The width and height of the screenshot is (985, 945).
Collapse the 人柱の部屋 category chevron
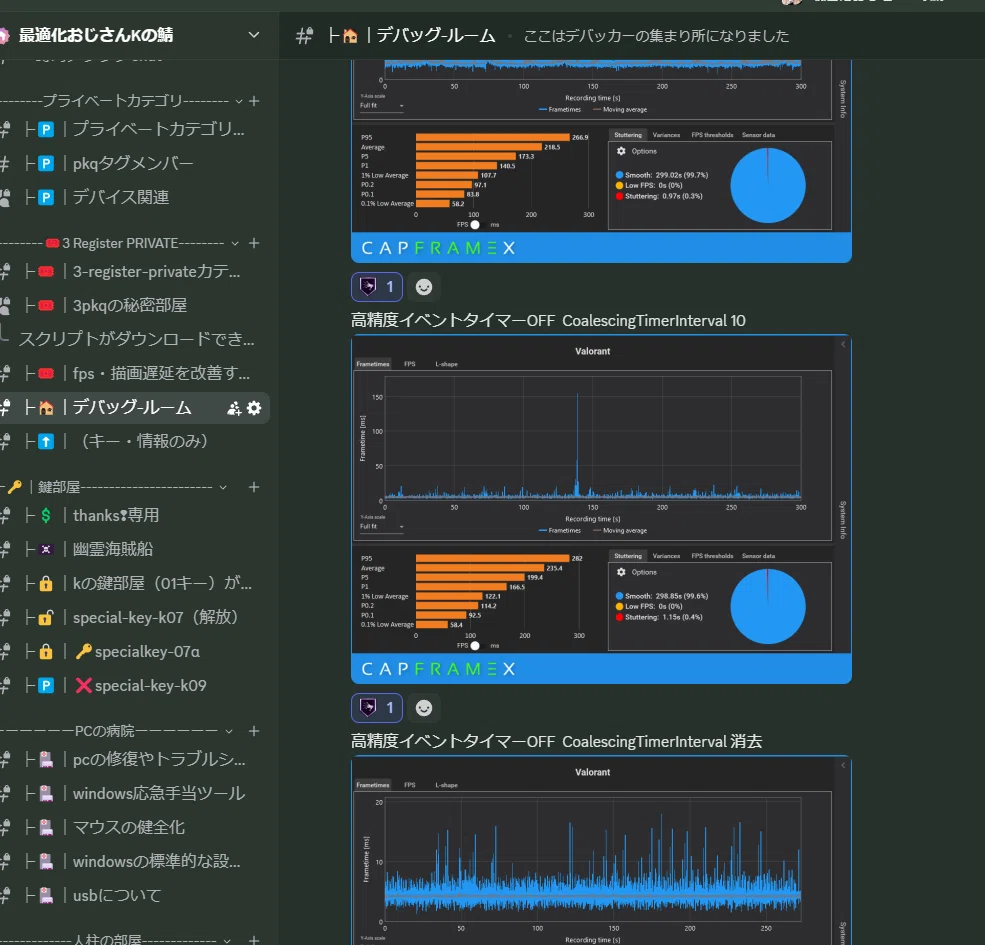tap(227, 941)
